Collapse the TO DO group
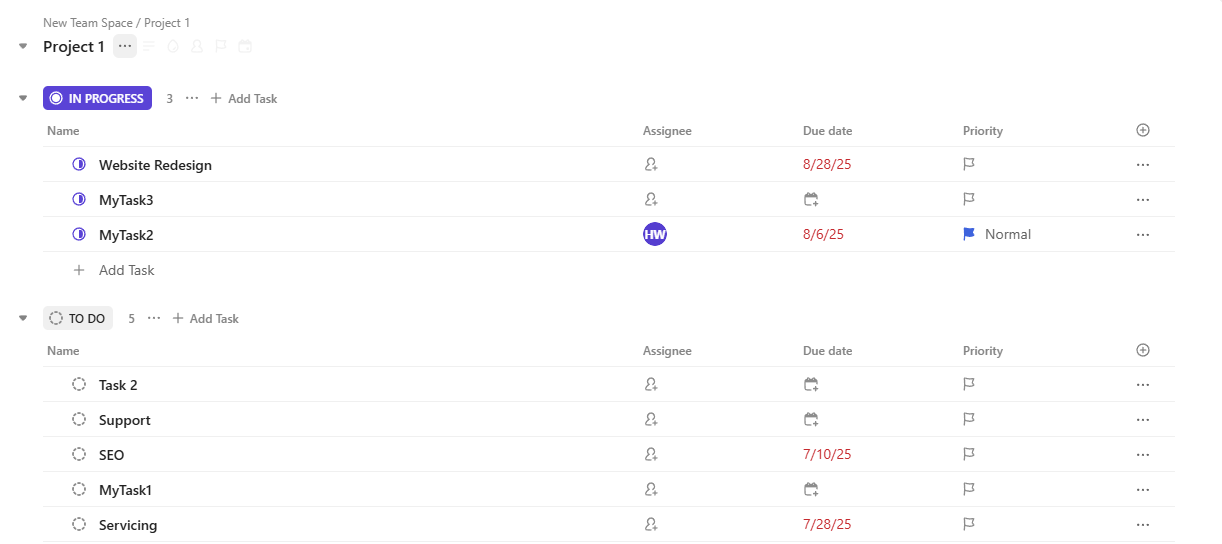 [23, 318]
